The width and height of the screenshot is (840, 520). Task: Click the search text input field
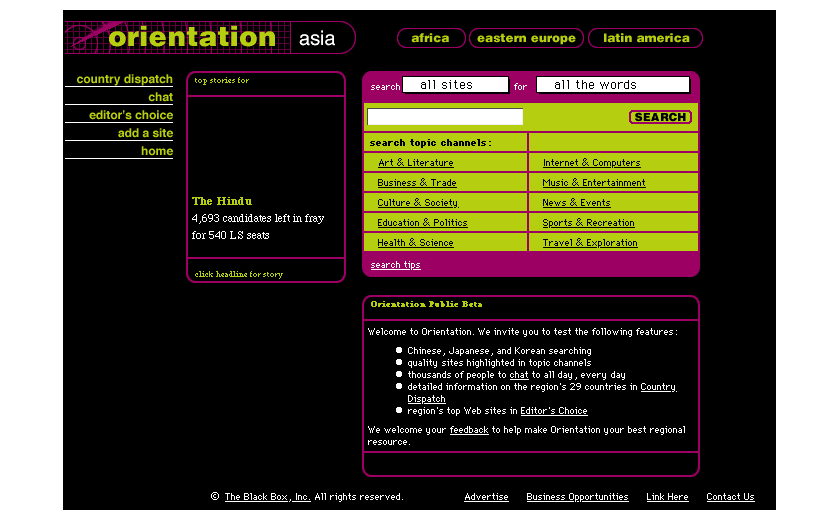[x=445, y=117]
